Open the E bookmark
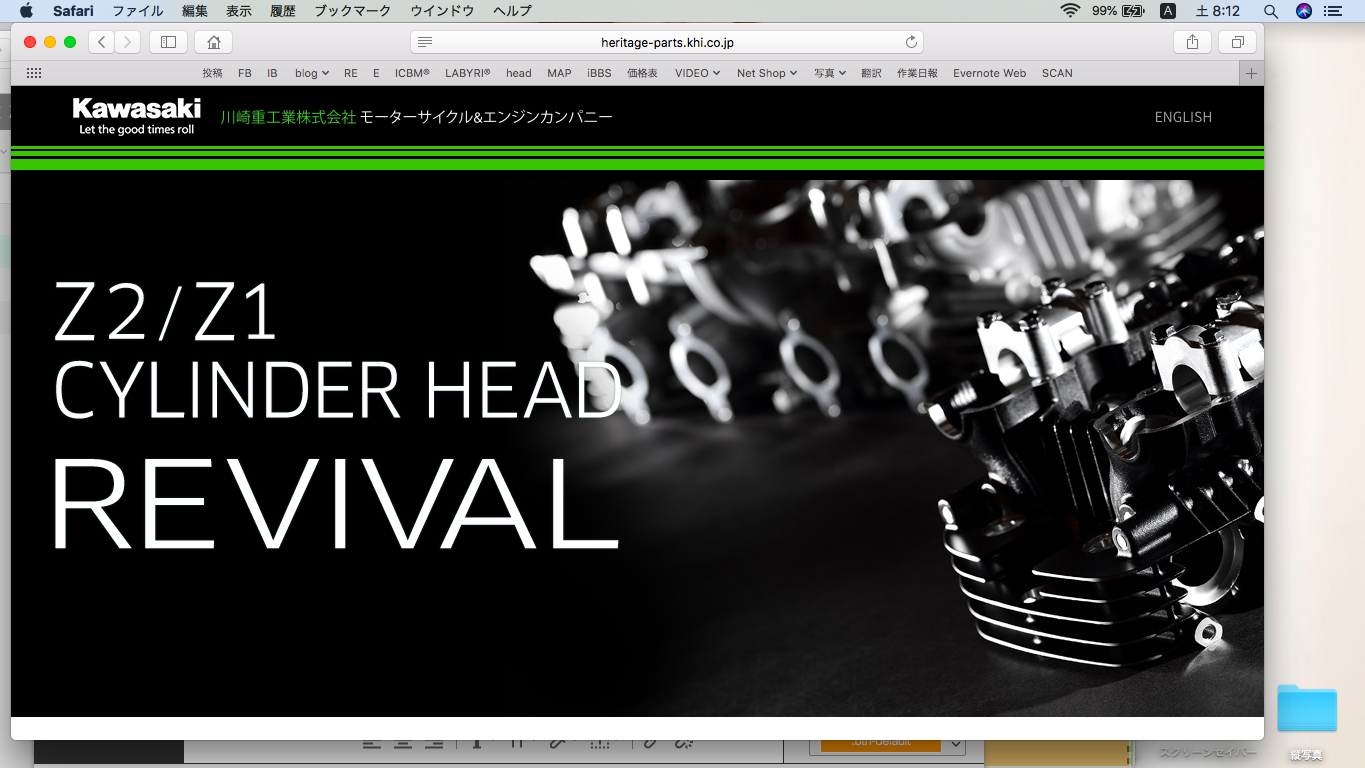Screen dimensions: 1365x768 coord(376,73)
